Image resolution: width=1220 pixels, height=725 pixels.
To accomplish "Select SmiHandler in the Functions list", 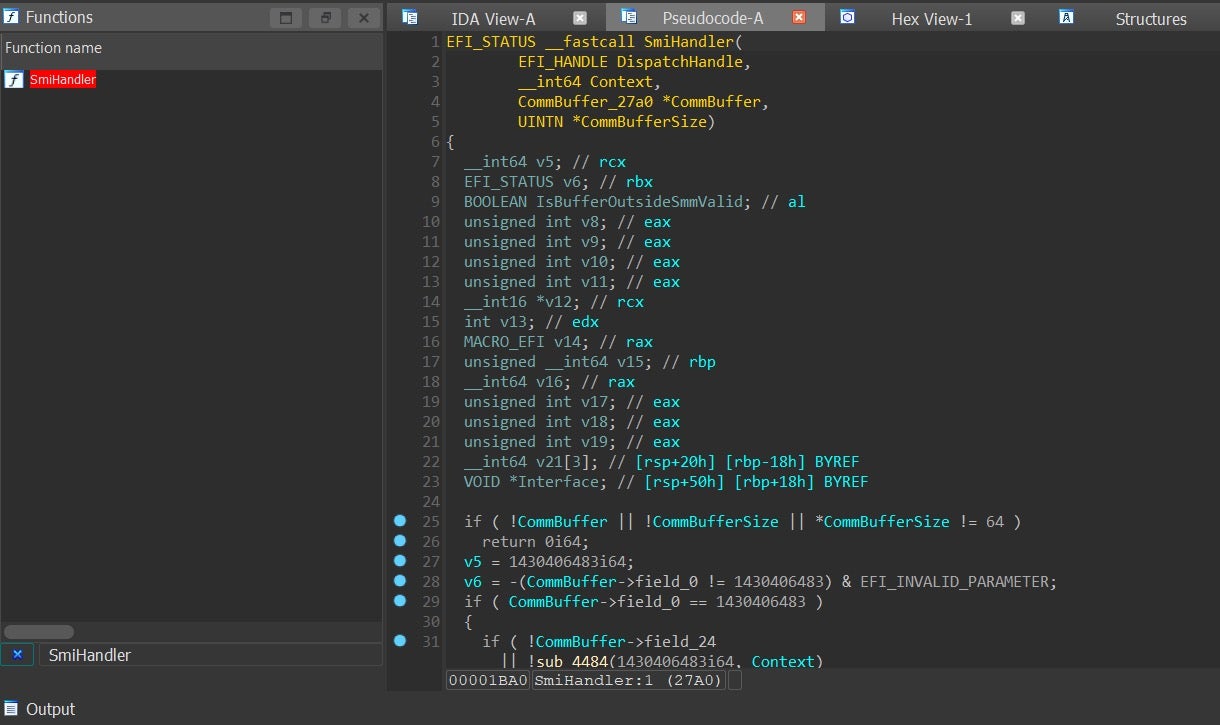I will [62, 80].
